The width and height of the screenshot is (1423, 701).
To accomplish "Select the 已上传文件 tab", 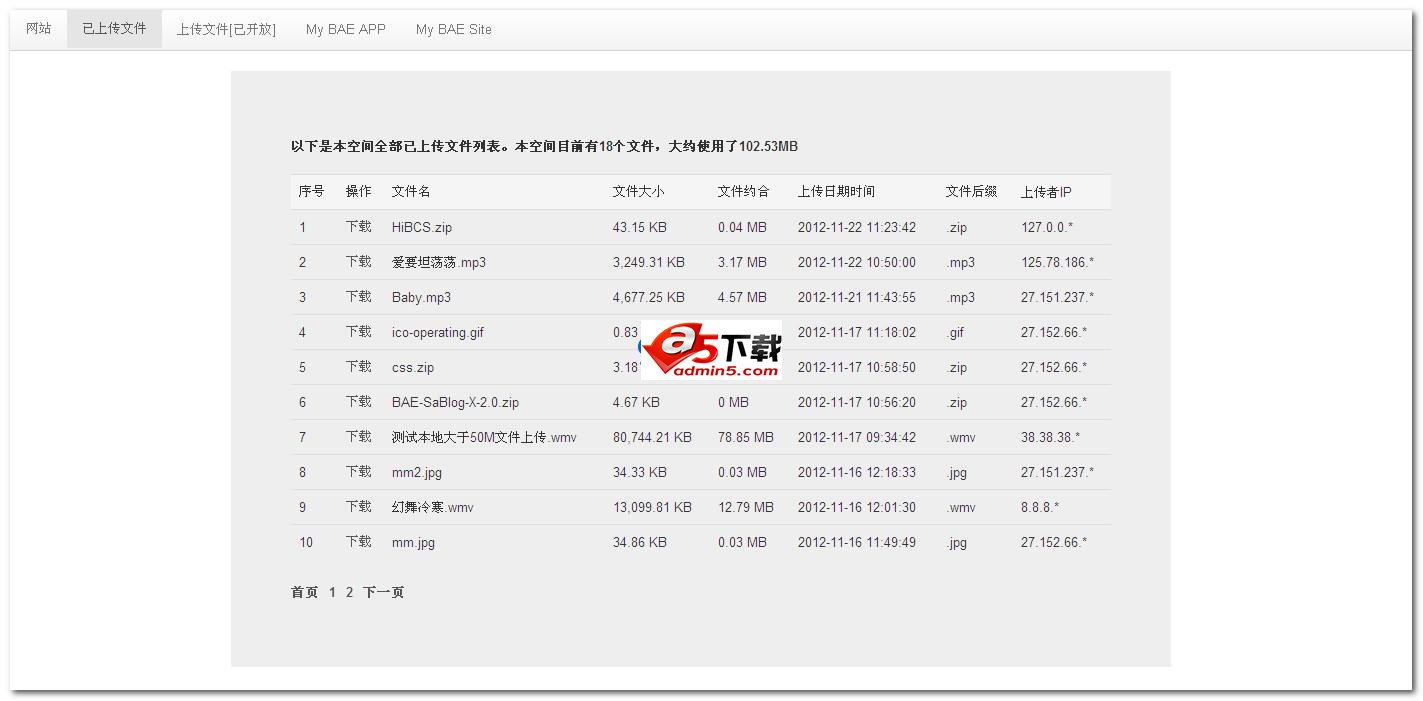I will 114,29.
